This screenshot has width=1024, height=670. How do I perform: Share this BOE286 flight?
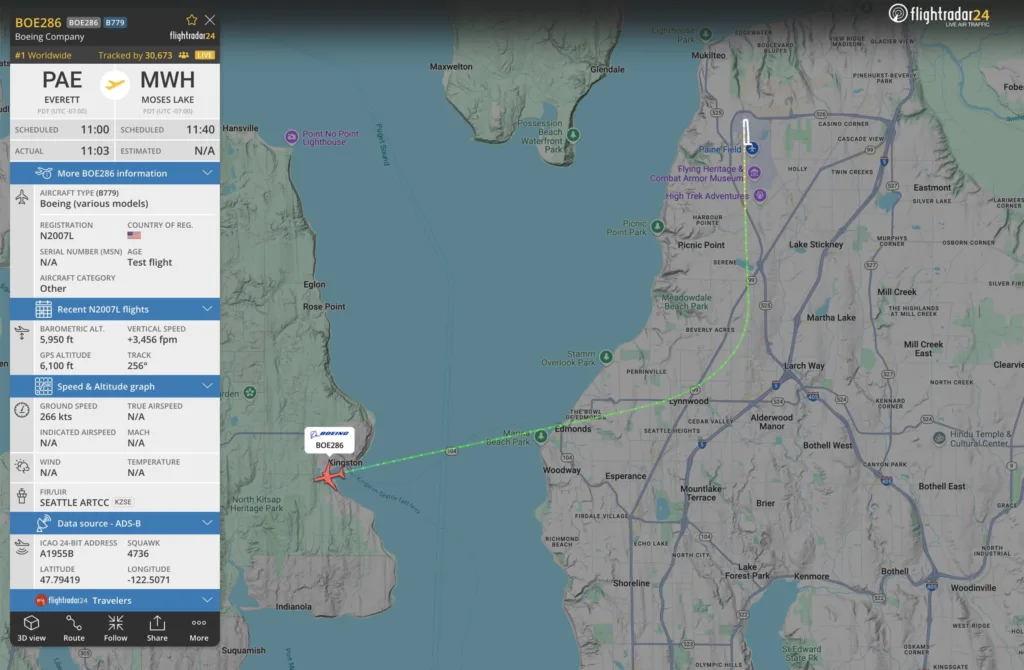tap(157, 628)
